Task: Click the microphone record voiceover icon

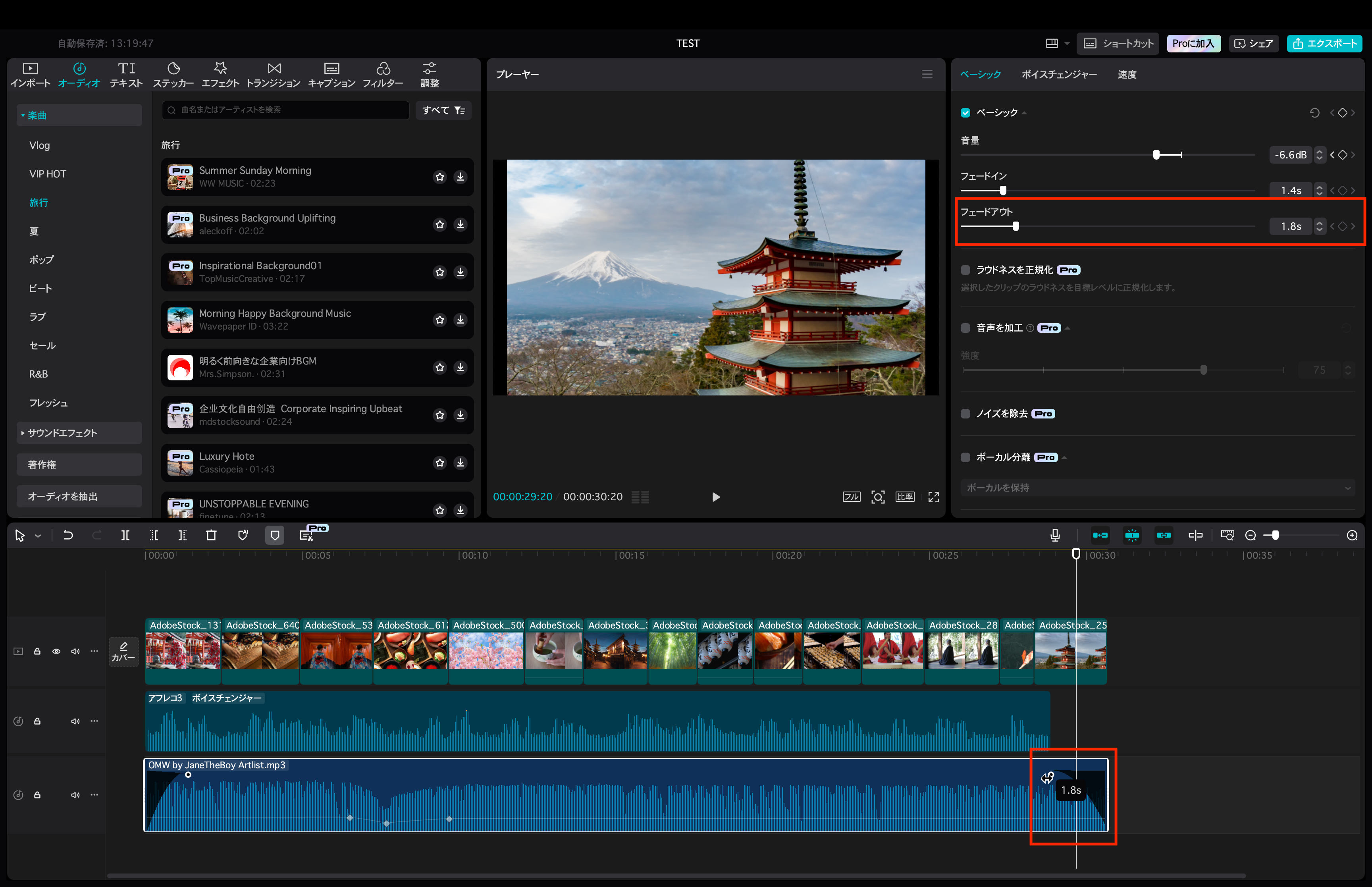Action: pyautogui.click(x=1055, y=535)
